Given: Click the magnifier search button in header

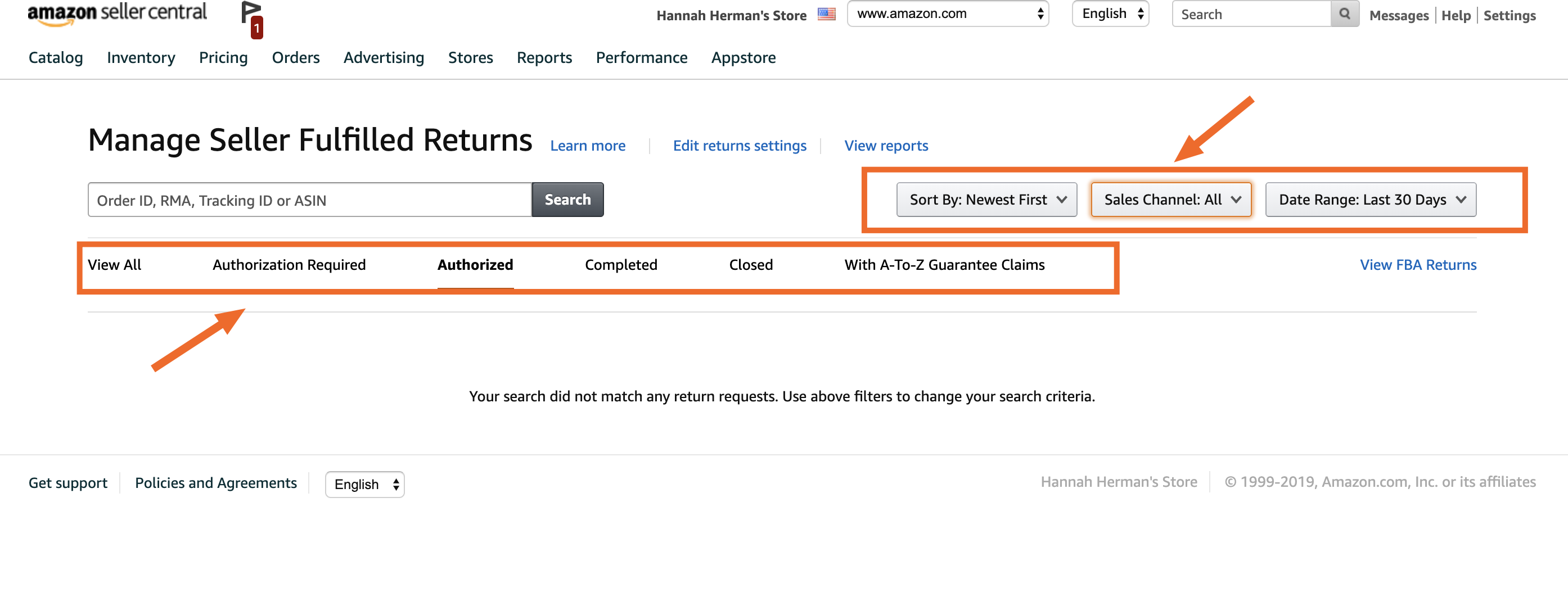Looking at the screenshot, I should click(x=1345, y=13).
